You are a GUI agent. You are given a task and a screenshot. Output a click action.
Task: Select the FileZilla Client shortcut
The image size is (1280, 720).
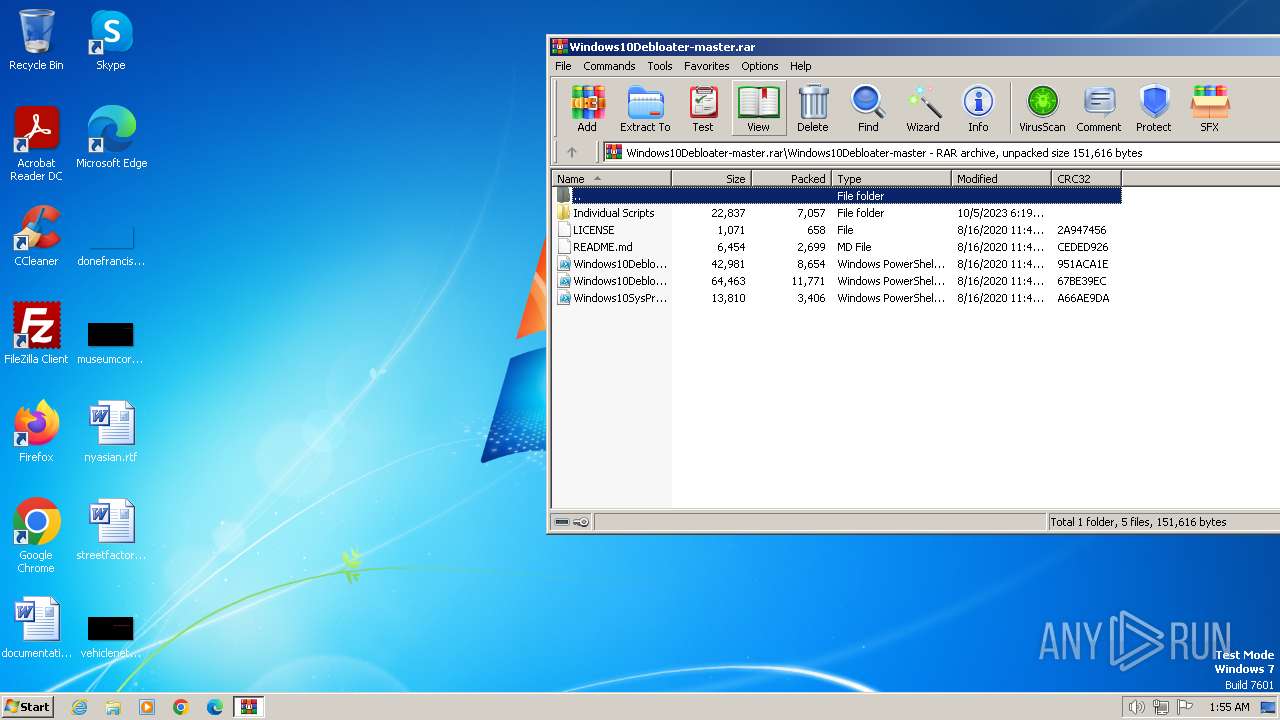[x=36, y=335]
